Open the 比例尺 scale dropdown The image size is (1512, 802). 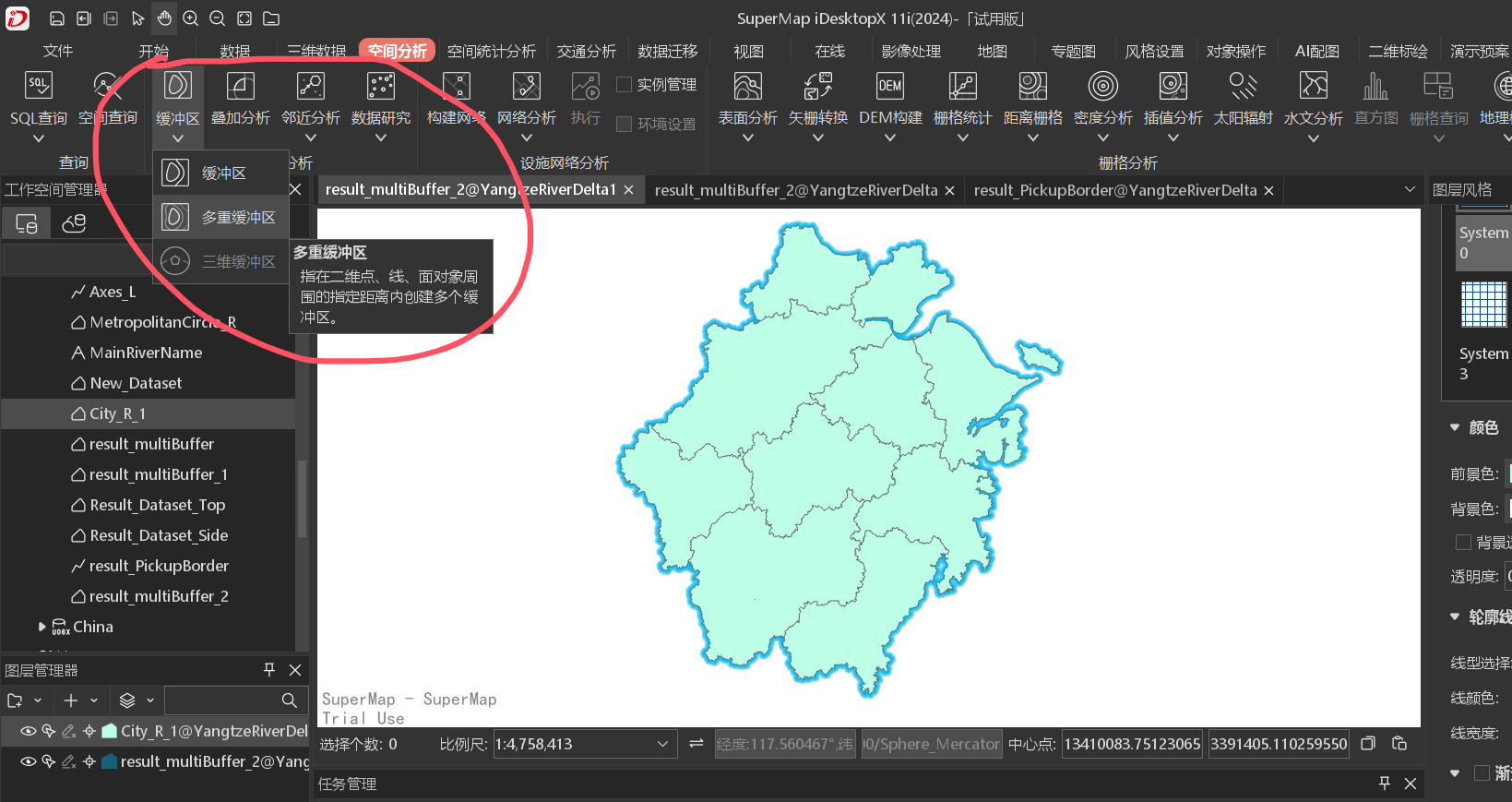click(662, 744)
